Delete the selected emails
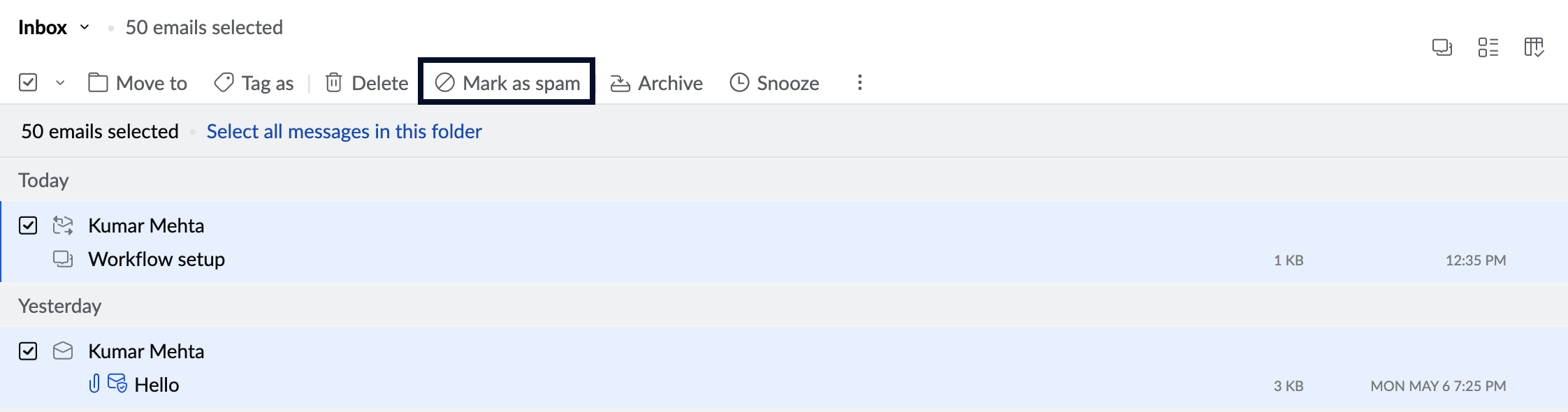 click(367, 83)
